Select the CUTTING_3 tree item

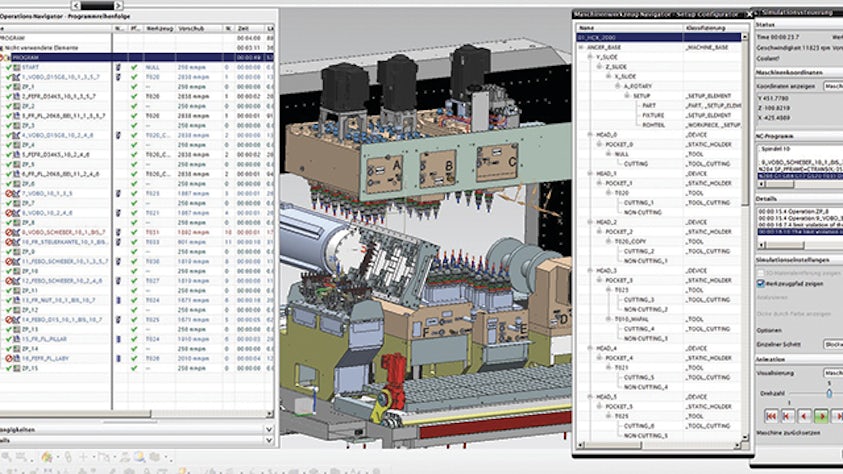[x=639, y=300]
